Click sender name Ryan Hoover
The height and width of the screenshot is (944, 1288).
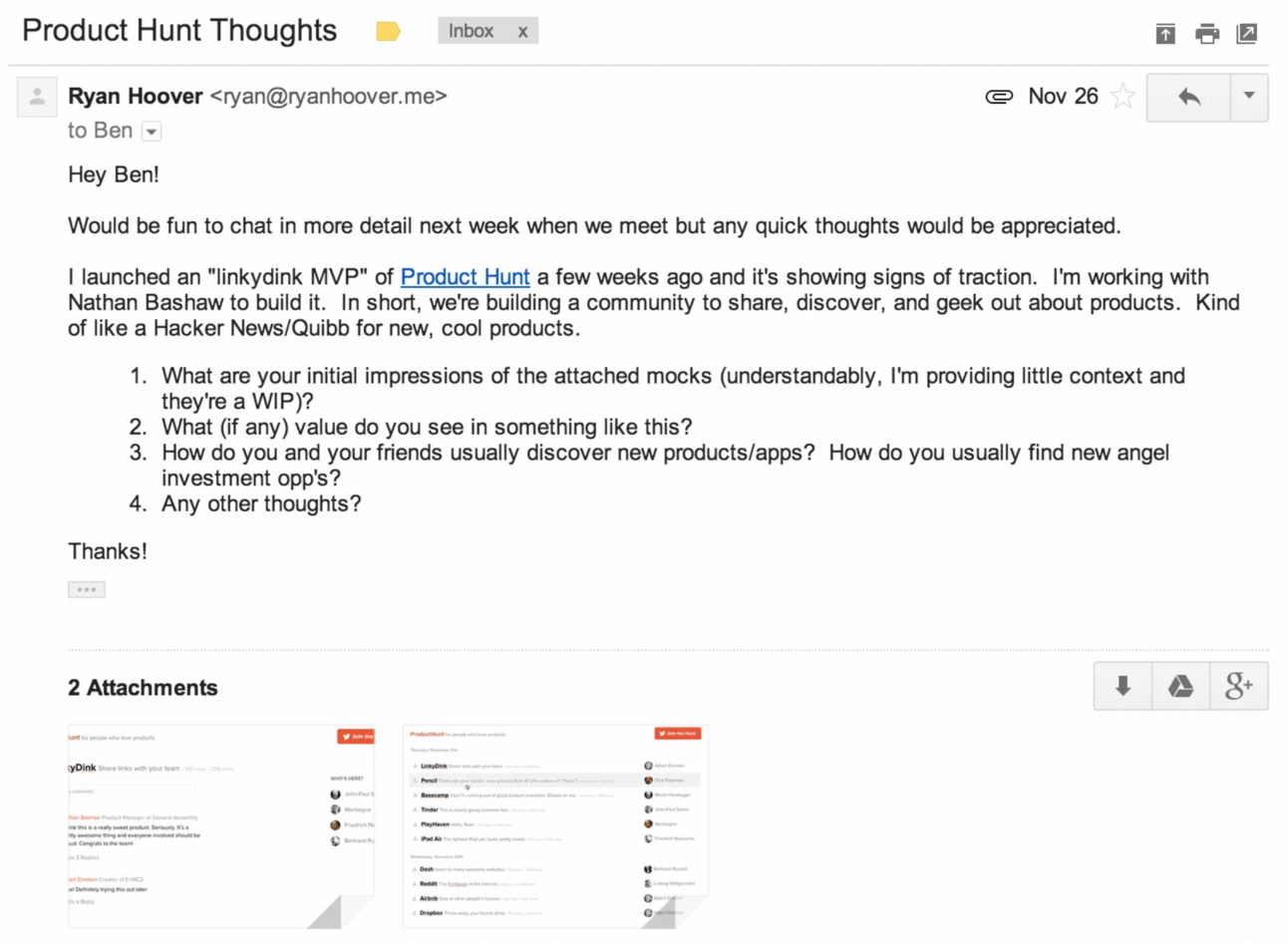(136, 96)
